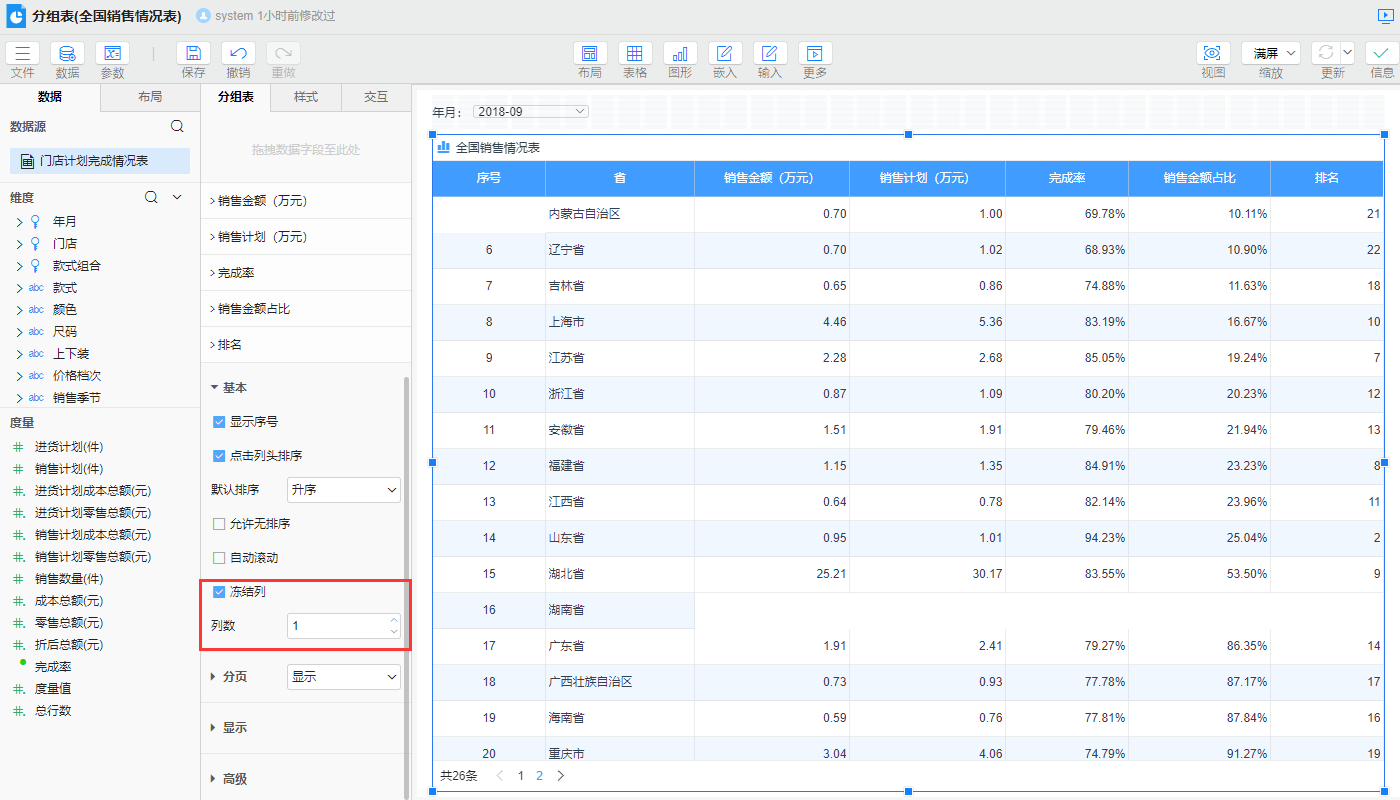Screen dimensions: 1400x800
Task: Search data source with magnifier icon
Action: 177,126
